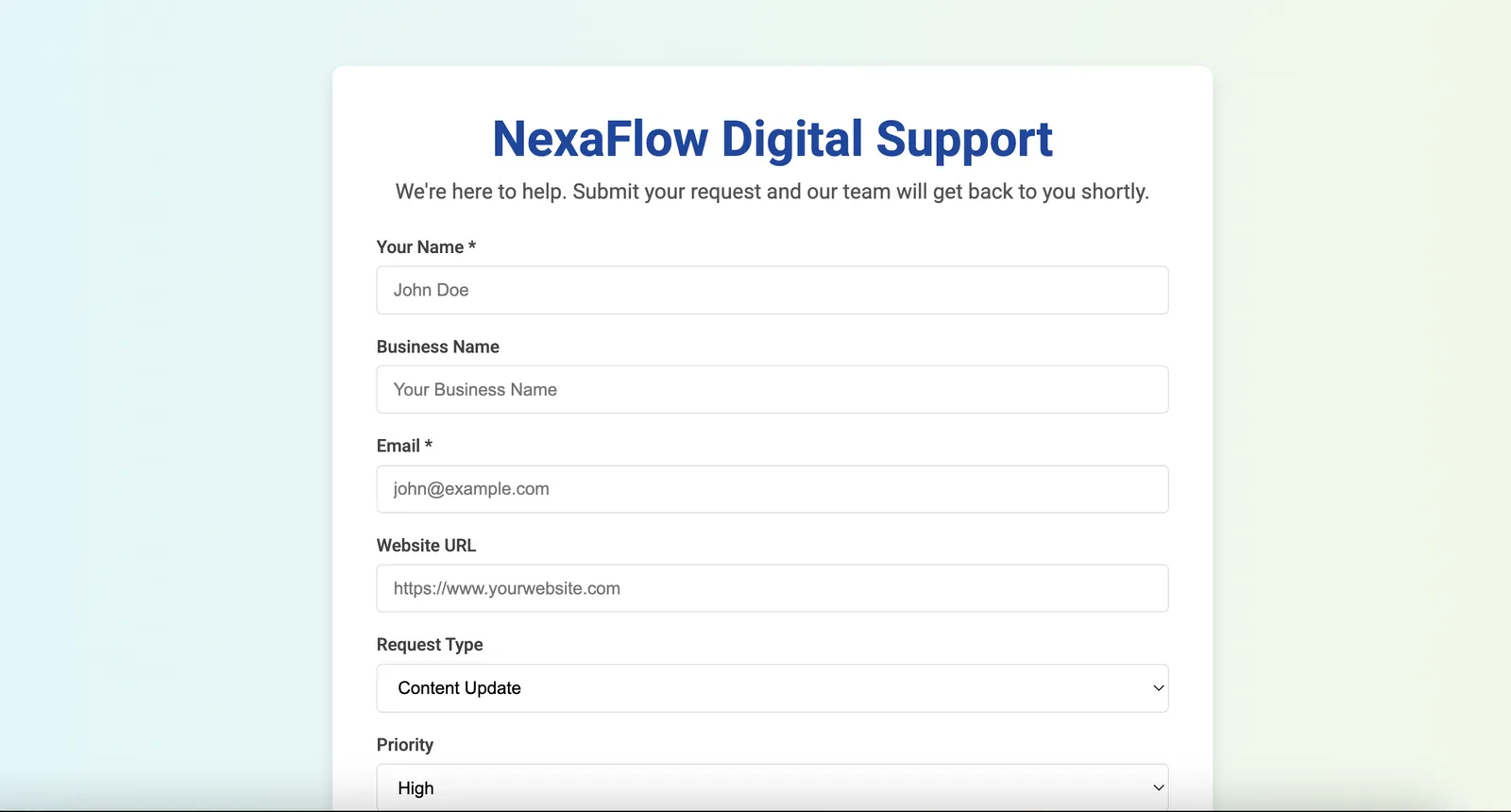Select the Website URL field

click(772, 588)
